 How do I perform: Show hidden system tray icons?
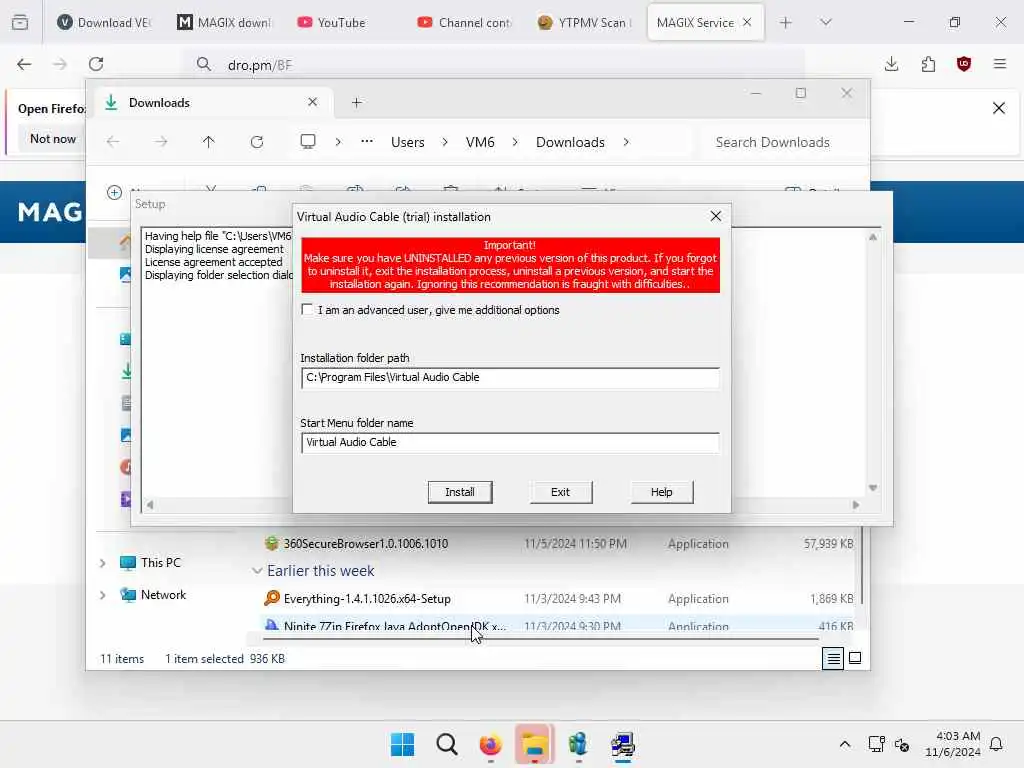[844, 744]
